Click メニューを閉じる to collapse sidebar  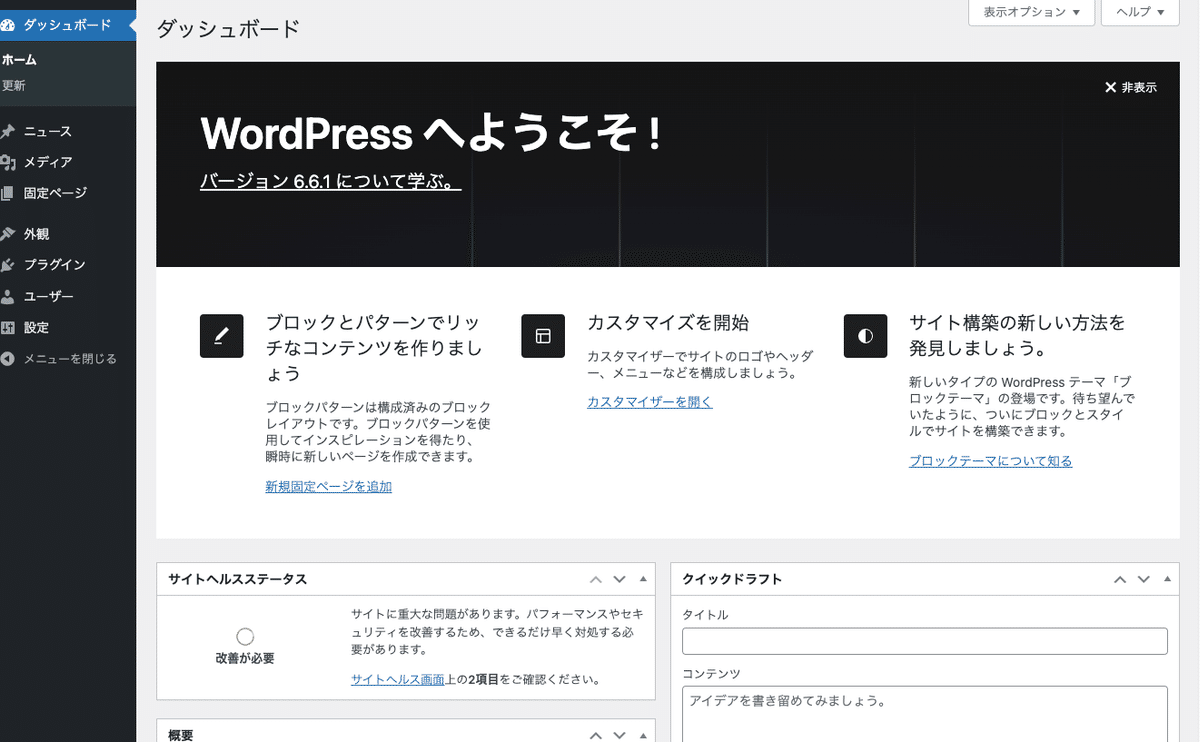pos(68,358)
